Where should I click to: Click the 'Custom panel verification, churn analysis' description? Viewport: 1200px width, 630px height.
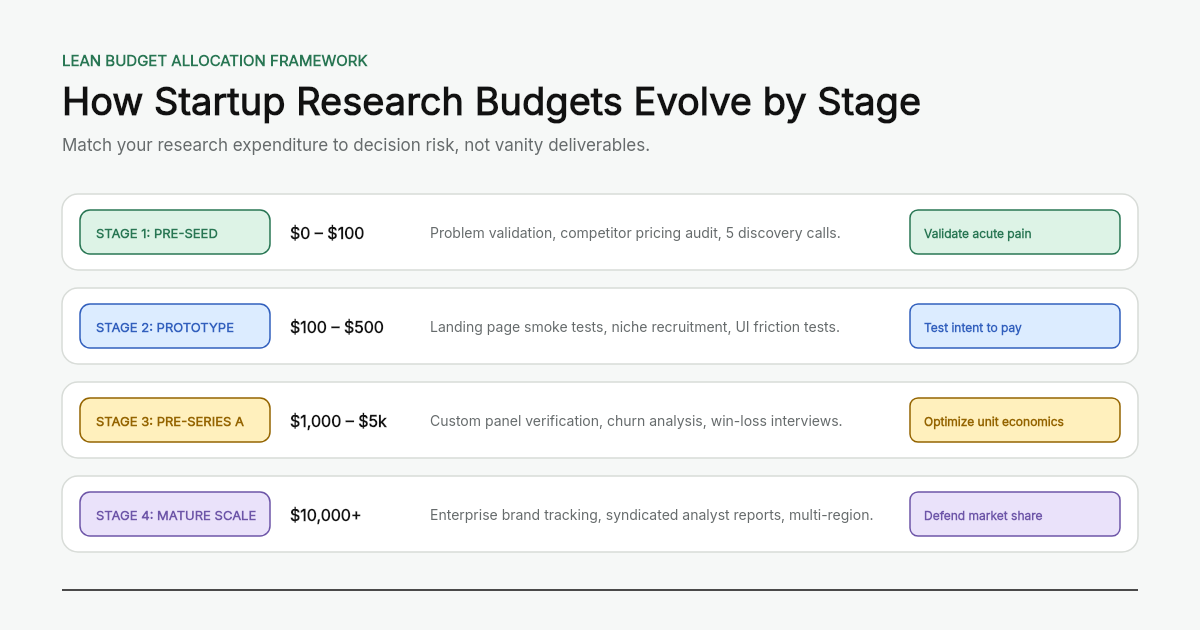pos(636,421)
